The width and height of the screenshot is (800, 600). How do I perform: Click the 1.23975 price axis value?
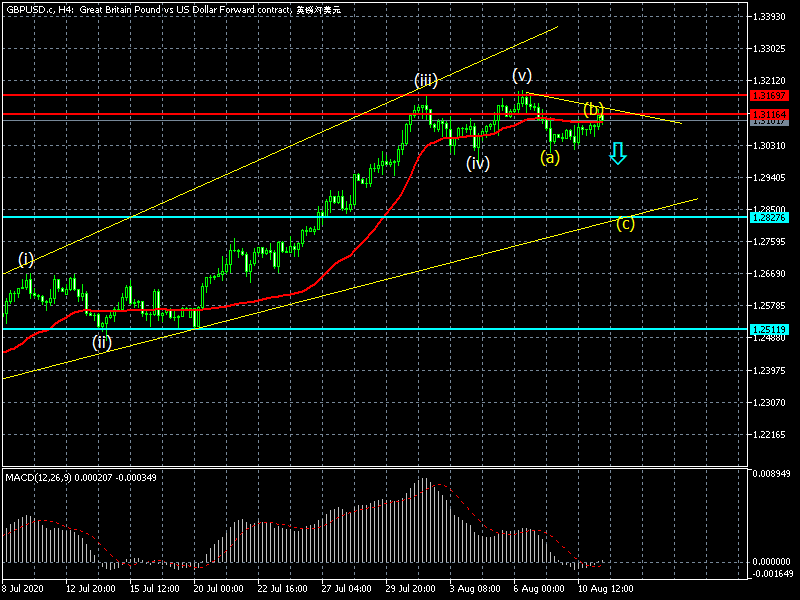tap(769, 371)
